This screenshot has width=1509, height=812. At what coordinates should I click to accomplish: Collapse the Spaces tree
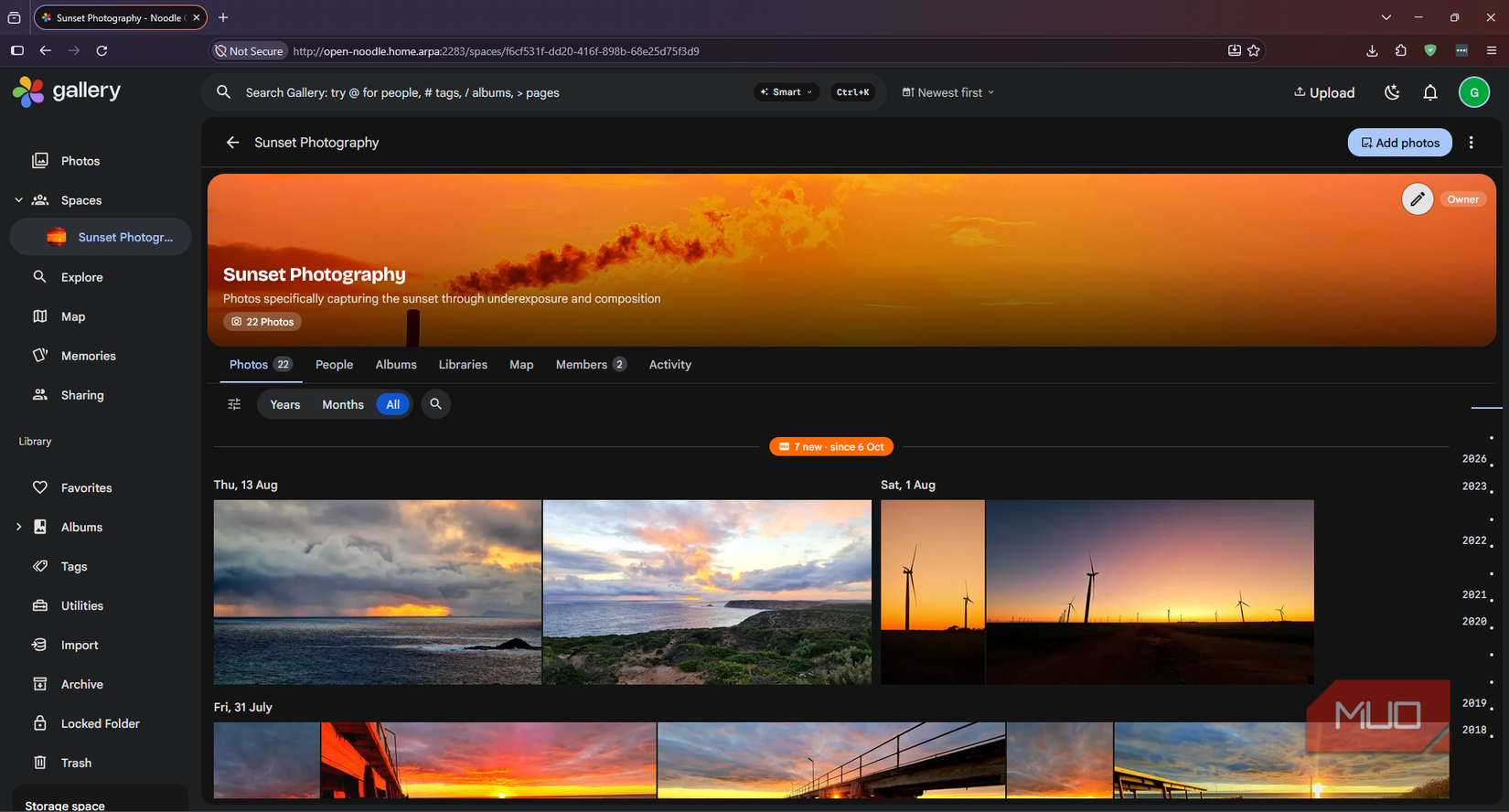[x=18, y=200]
